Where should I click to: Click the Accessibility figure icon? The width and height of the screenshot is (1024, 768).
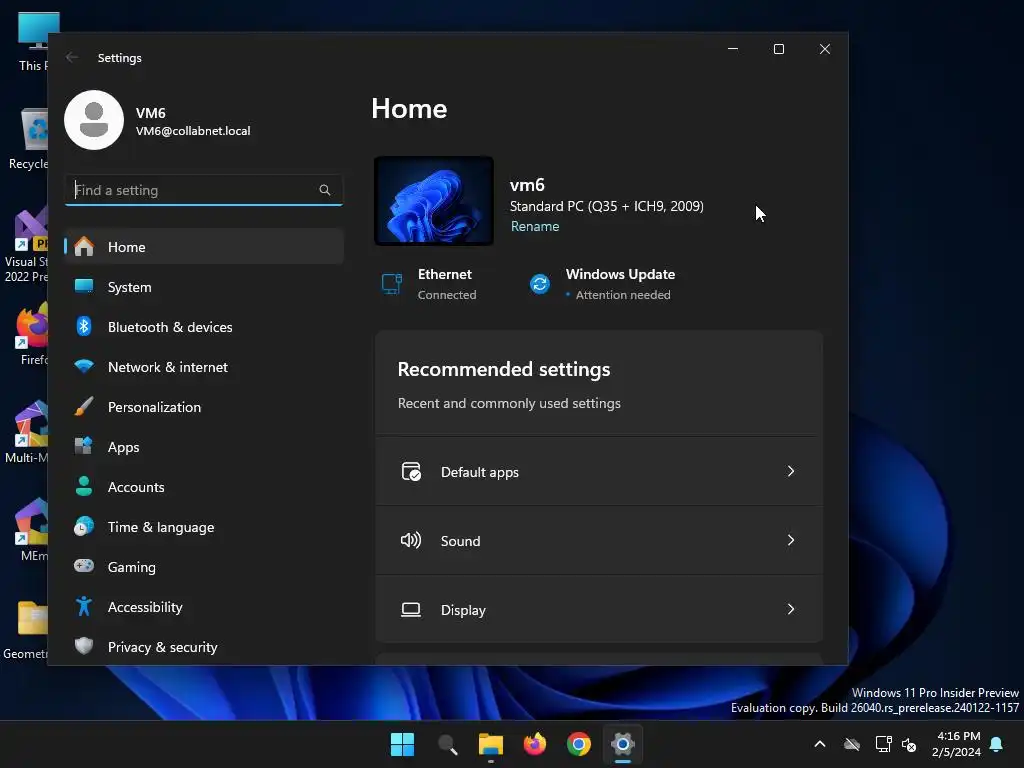click(84, 606)
